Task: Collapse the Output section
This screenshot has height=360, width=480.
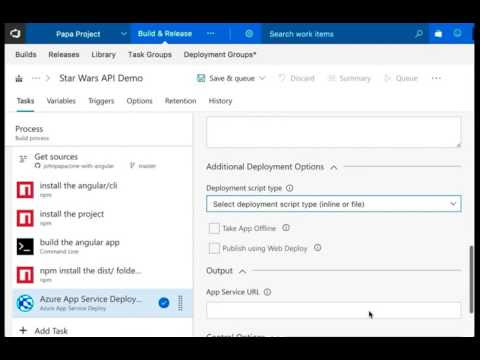Action: tap(243, 271)
